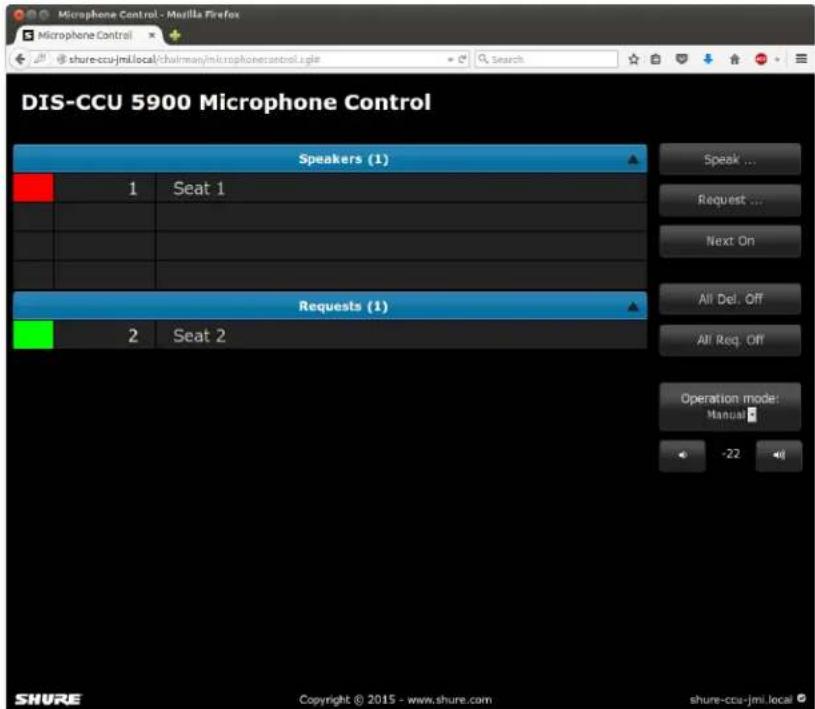Open the downloads arrow icon

[708, 59]
